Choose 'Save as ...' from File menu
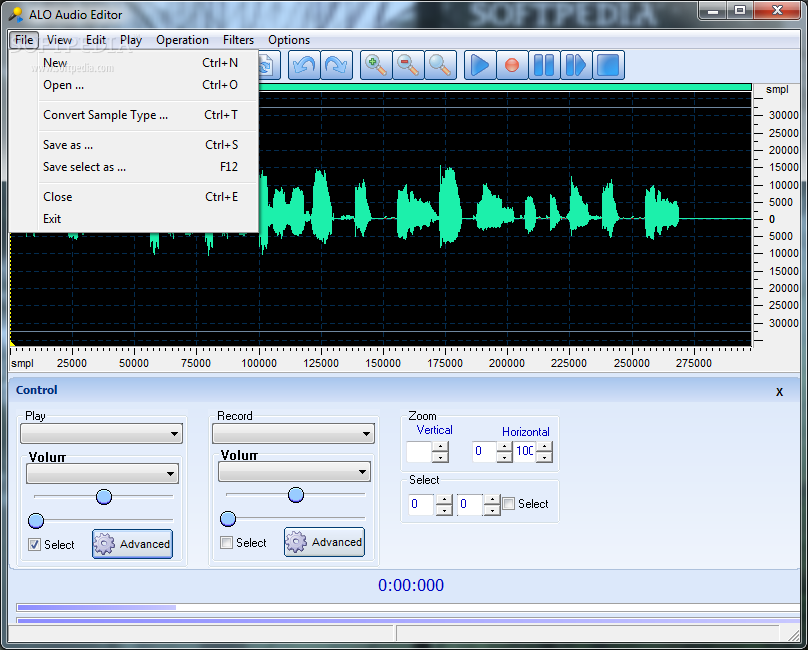 tap(68, 145)
